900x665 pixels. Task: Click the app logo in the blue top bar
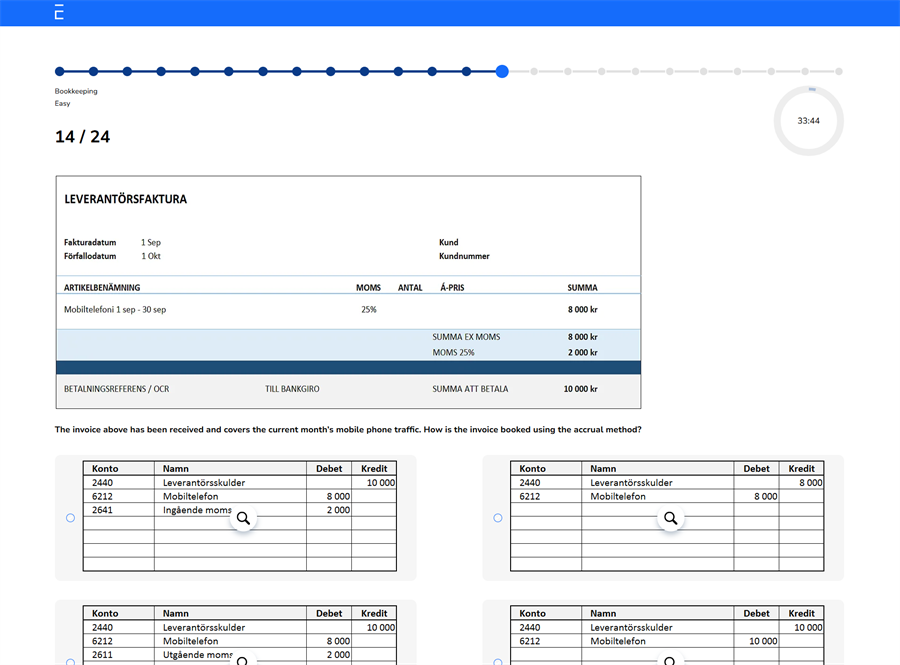pyautogui.click(x=58, y=12)
